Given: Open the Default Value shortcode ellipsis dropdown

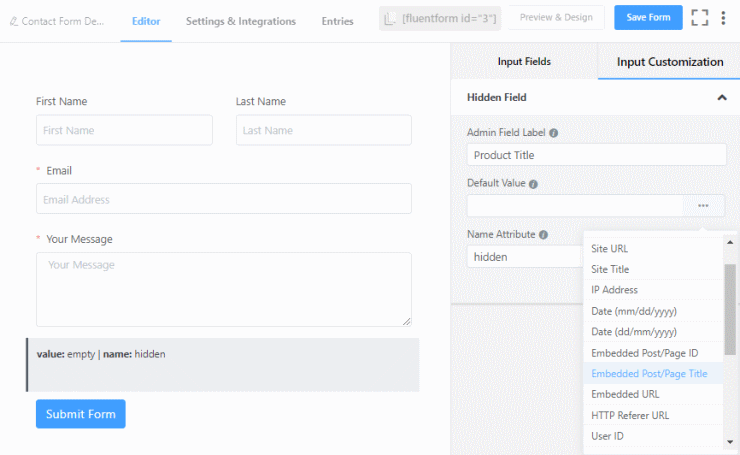Looking at the screenshot, I should (703, 206).
